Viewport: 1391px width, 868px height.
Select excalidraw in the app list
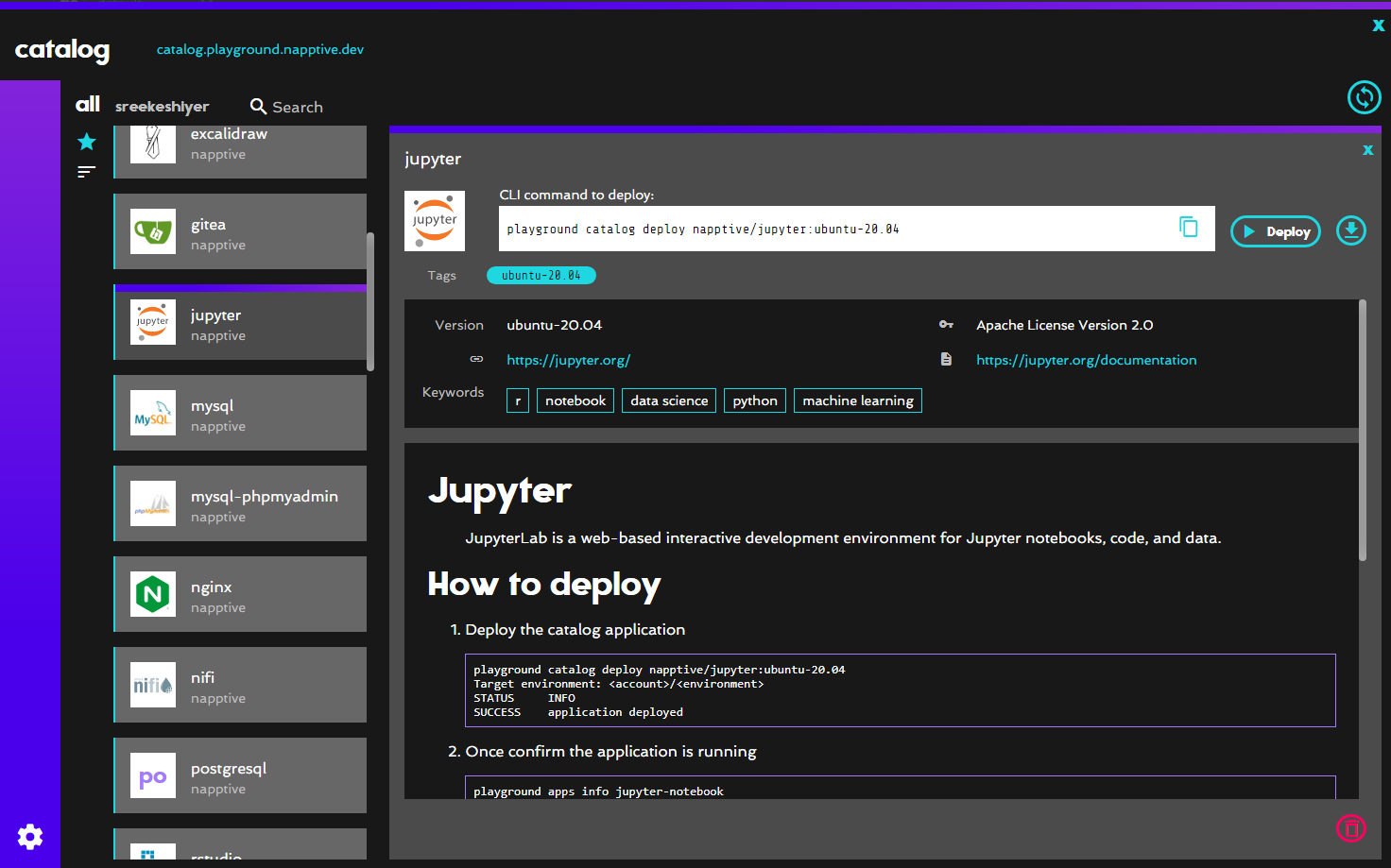tap(240, 152)
